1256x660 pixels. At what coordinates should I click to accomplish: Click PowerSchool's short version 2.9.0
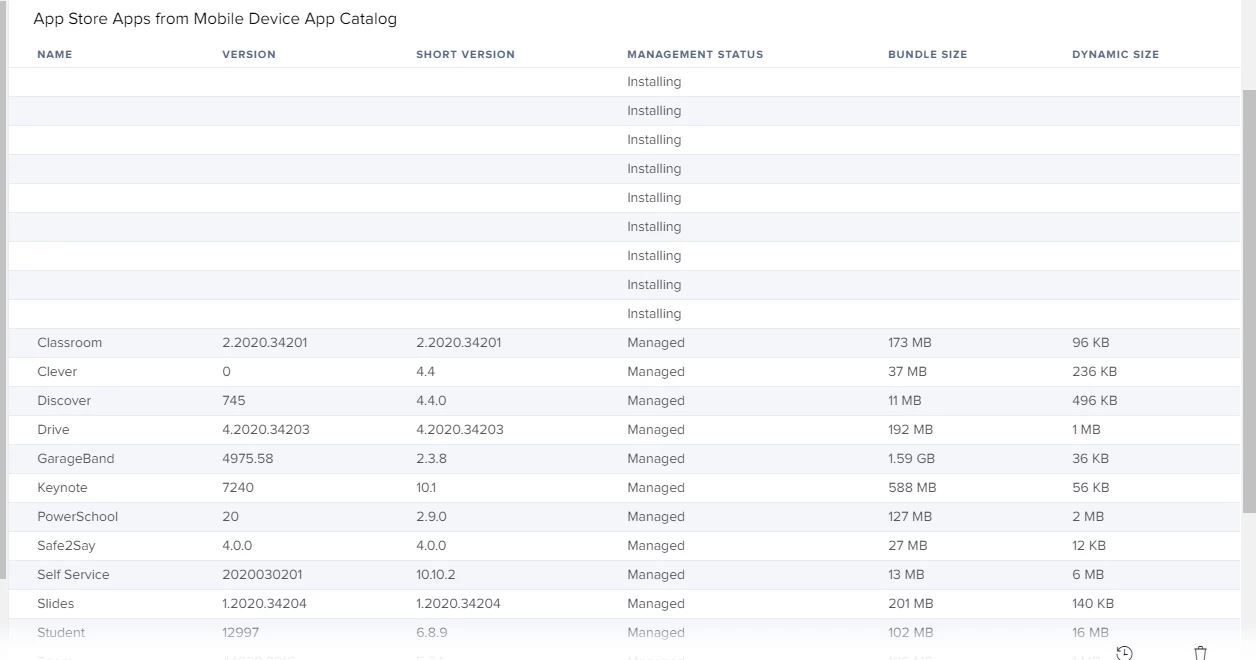click(x=431, y=517)
